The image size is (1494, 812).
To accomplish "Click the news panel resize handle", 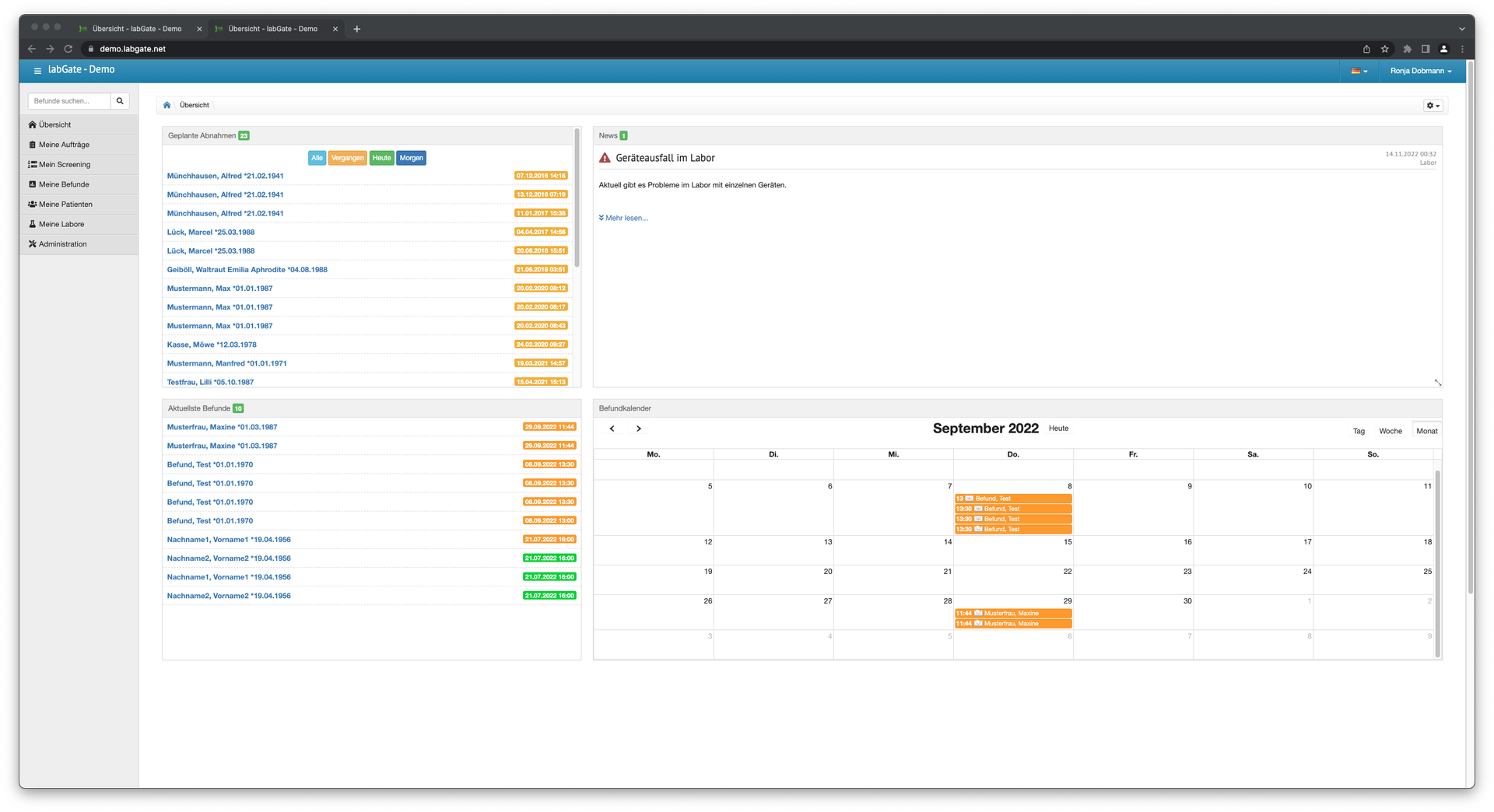I will coord(1437,382).
